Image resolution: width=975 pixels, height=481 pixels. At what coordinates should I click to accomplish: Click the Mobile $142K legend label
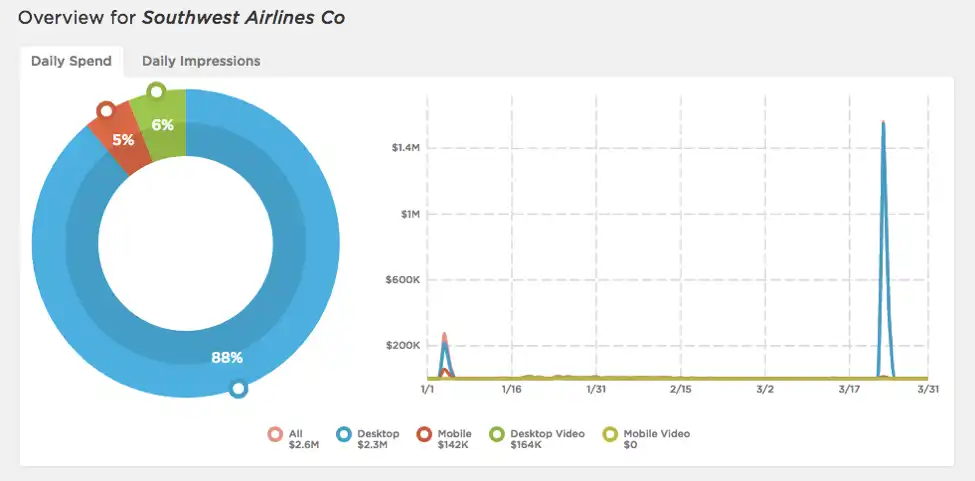click(x=455, y=439)
